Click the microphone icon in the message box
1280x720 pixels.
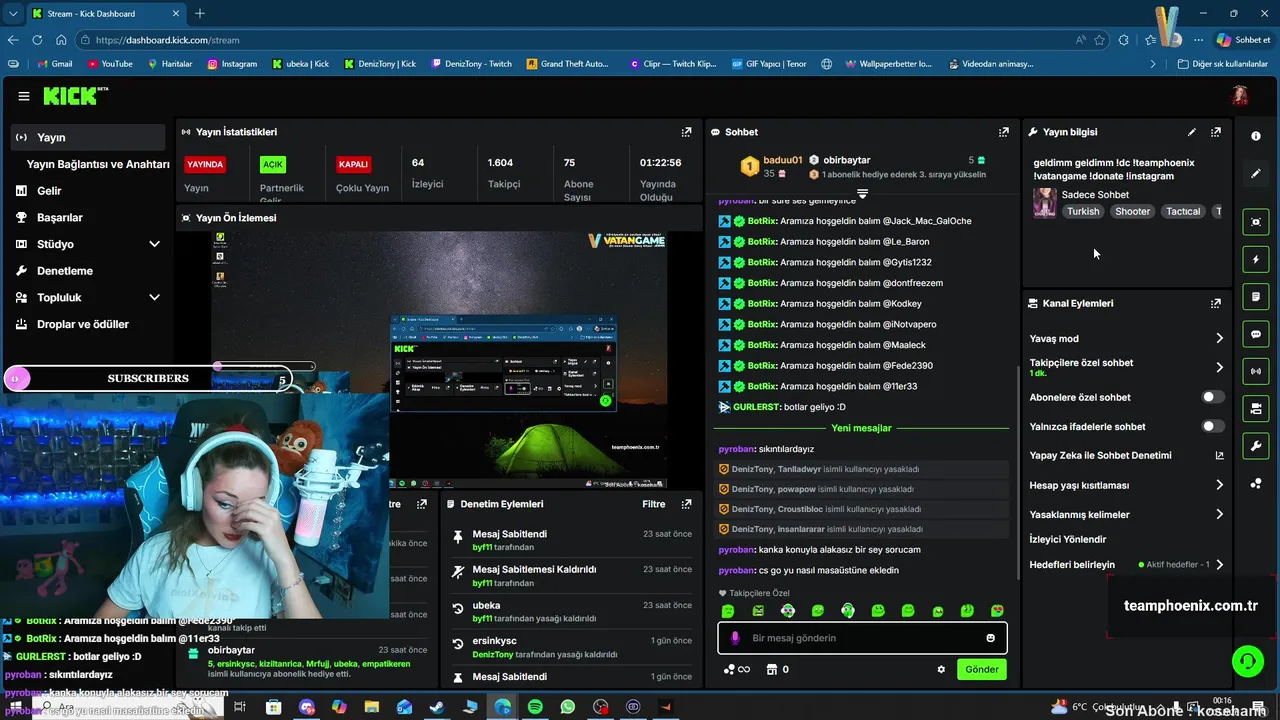(x=735, y=638)
